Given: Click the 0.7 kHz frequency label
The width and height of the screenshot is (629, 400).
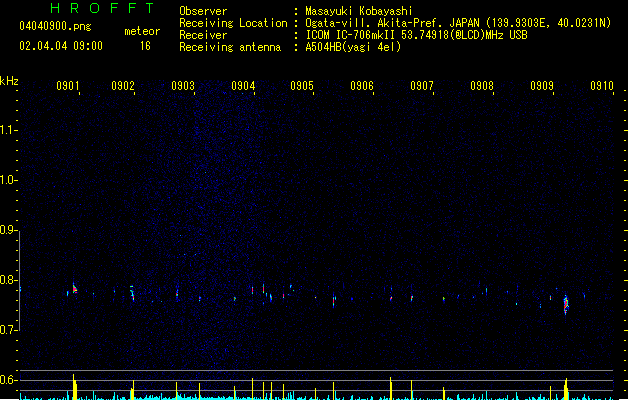Looking at the screenshot, I should (x=8, y=330).
